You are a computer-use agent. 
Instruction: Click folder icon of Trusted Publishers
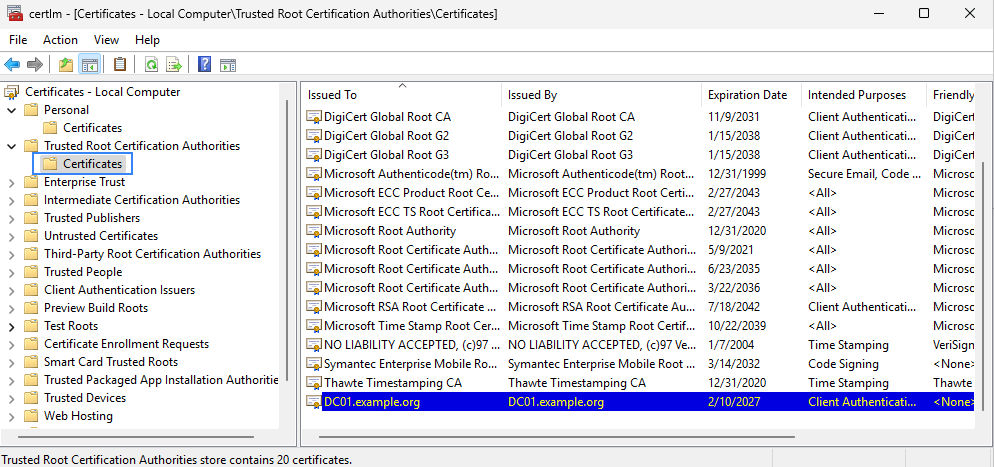pyautogui.click(x=31, y=218)
